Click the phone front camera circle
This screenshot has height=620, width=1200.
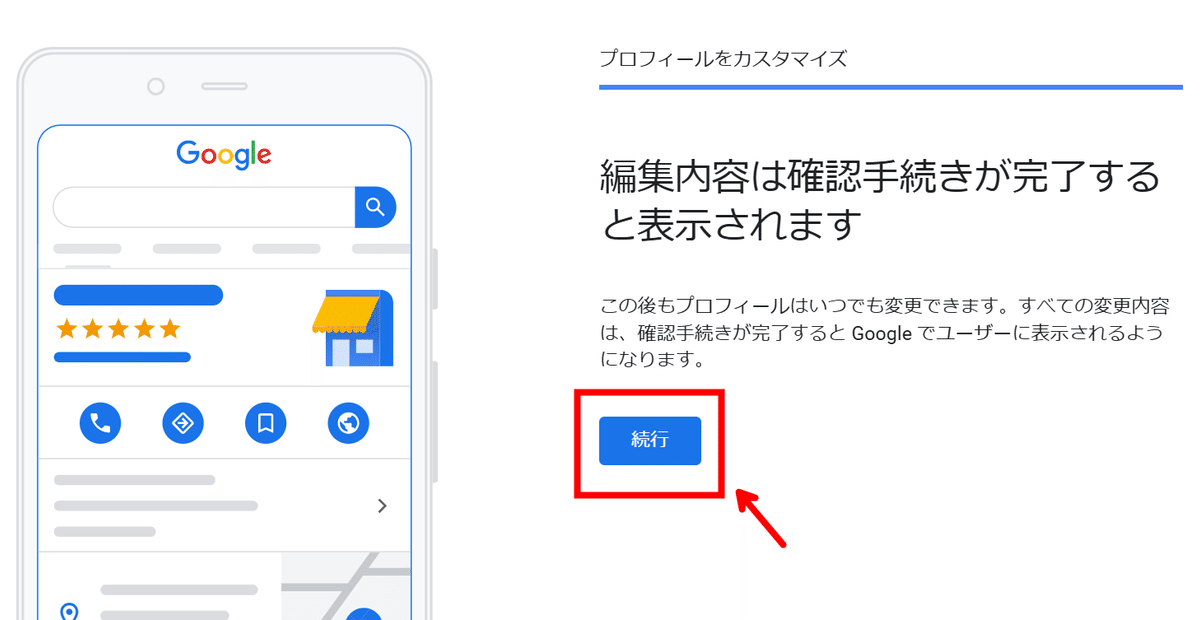[156, 87]
